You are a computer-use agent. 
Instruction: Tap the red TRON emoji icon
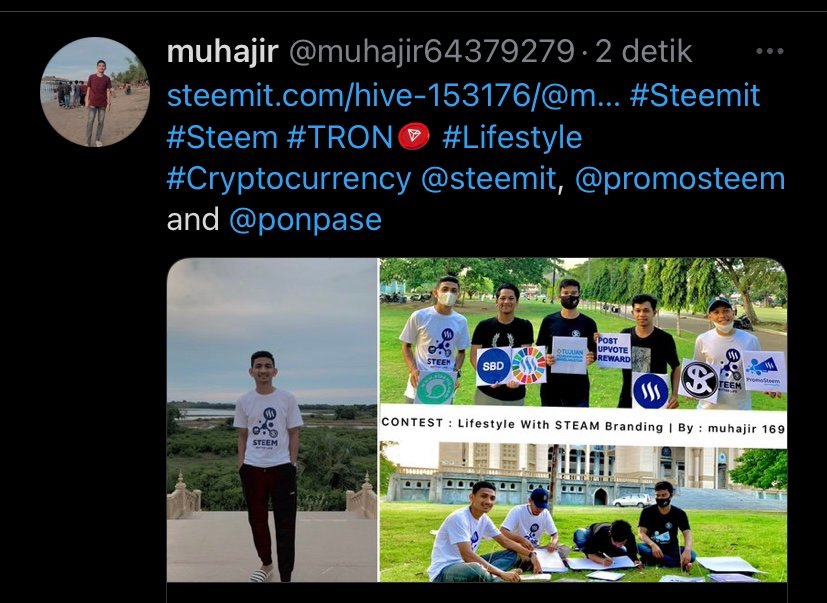pyautogui.click(x=414, y=137)
